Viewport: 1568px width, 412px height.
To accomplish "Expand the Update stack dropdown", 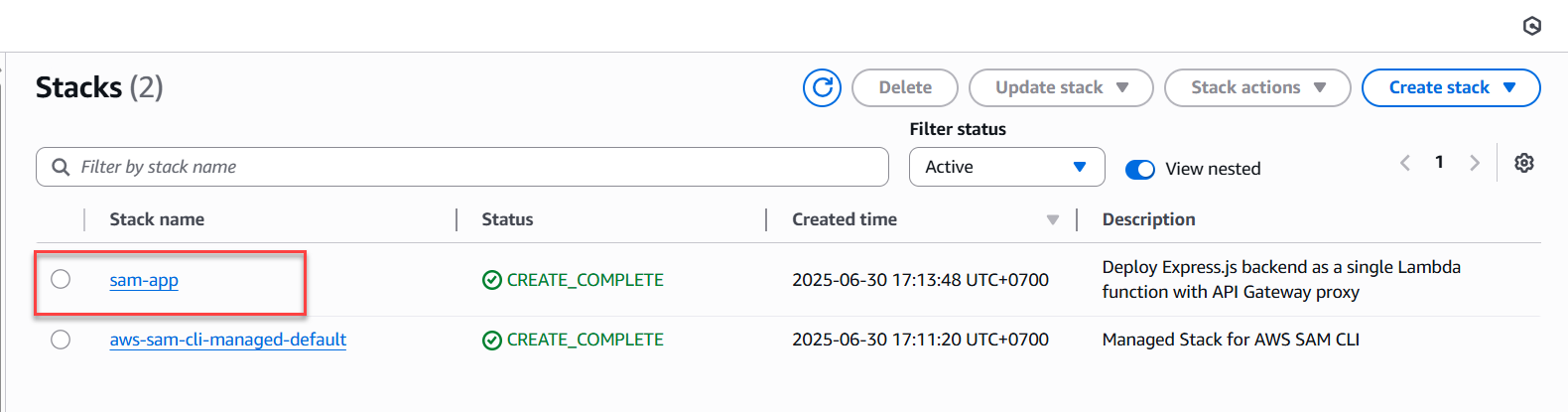I will click(x=1061, y=87).
